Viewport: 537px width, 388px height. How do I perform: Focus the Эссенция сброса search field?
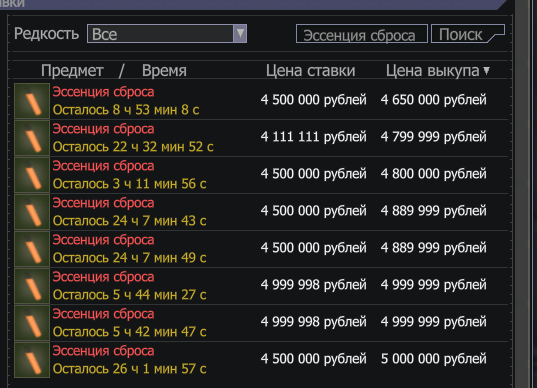click(x=362, y=34)
